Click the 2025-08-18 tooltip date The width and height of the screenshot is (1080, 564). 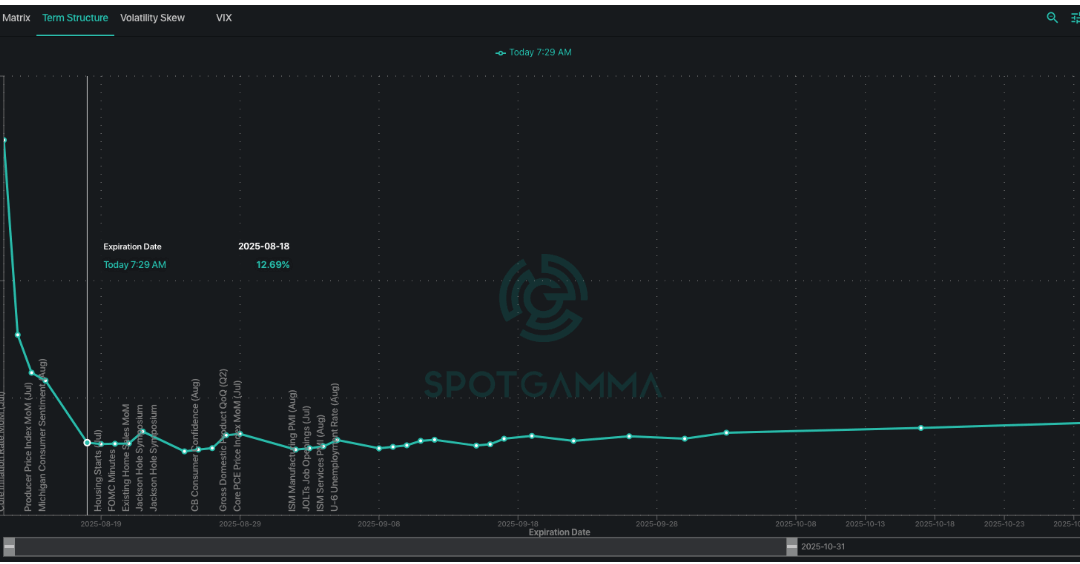(x=264, y=247)
